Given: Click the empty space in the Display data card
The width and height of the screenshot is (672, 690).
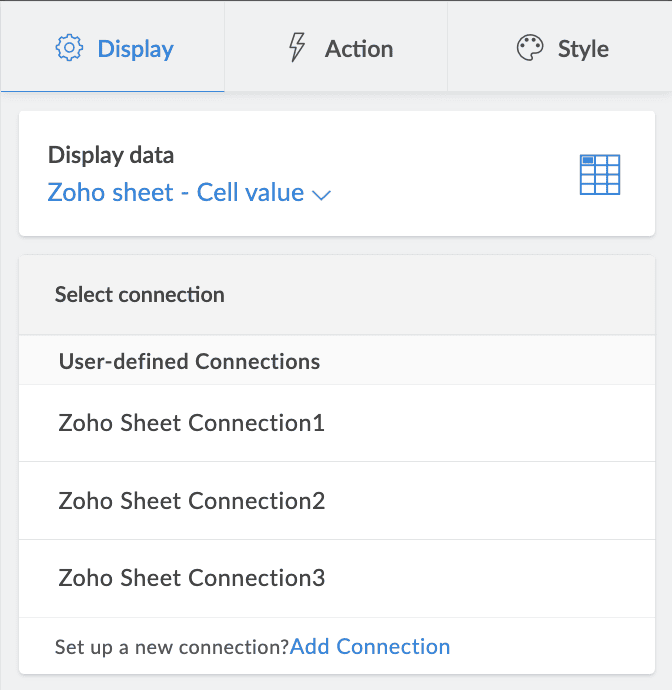Looking at the screenshot, I should pos(450,175).
